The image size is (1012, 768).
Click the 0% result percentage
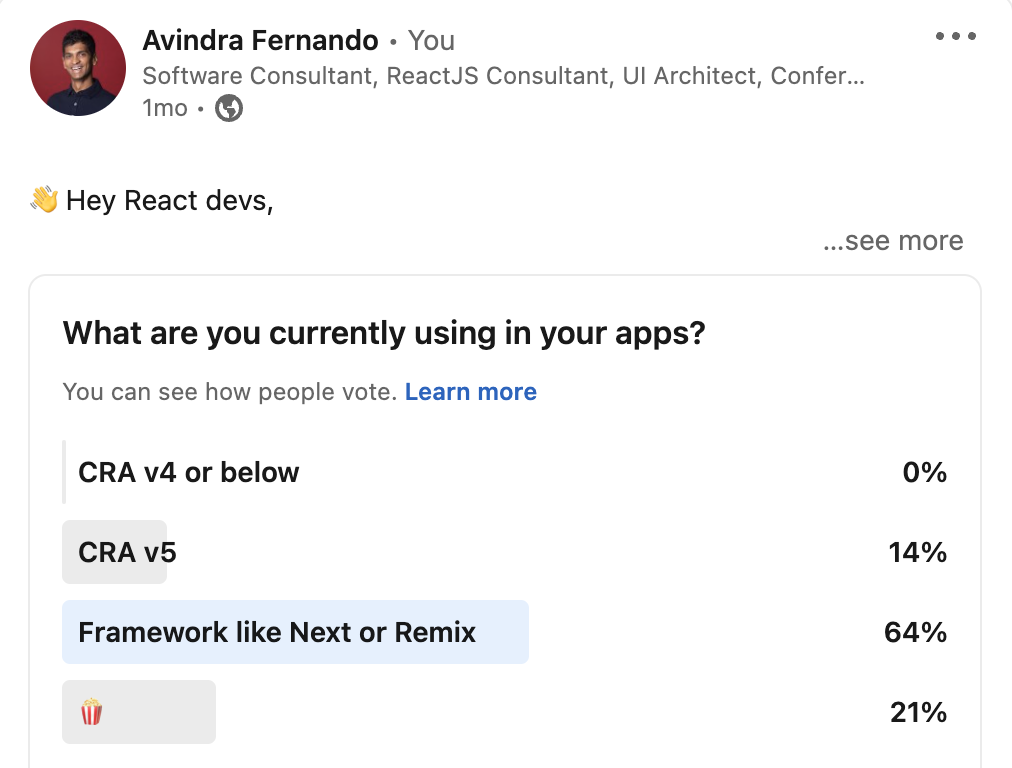pyautogui.click(x=924, y=472)
